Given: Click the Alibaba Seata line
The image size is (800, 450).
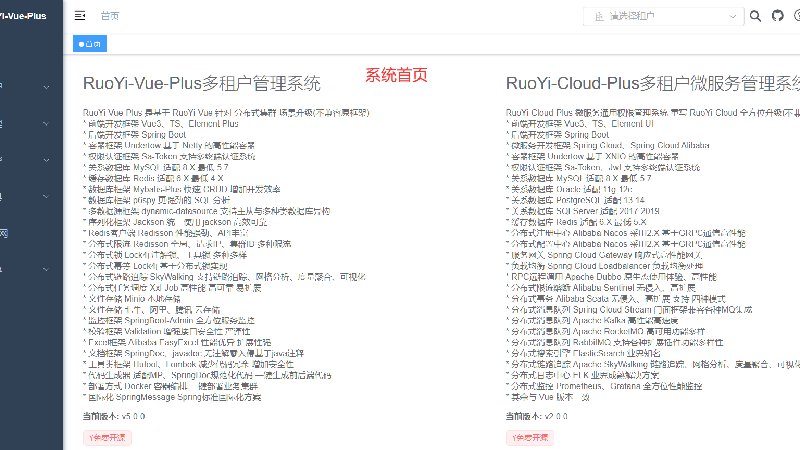Looking at the screenshot, I should [616, 298].
